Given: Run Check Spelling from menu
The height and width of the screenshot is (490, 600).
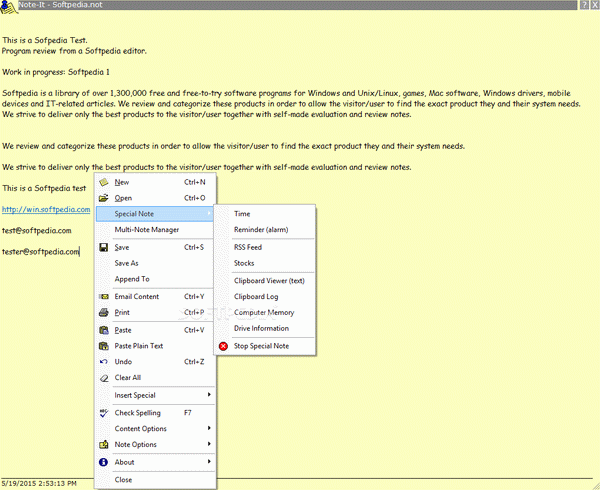Looking at the screenshot, I should (155, 413).
